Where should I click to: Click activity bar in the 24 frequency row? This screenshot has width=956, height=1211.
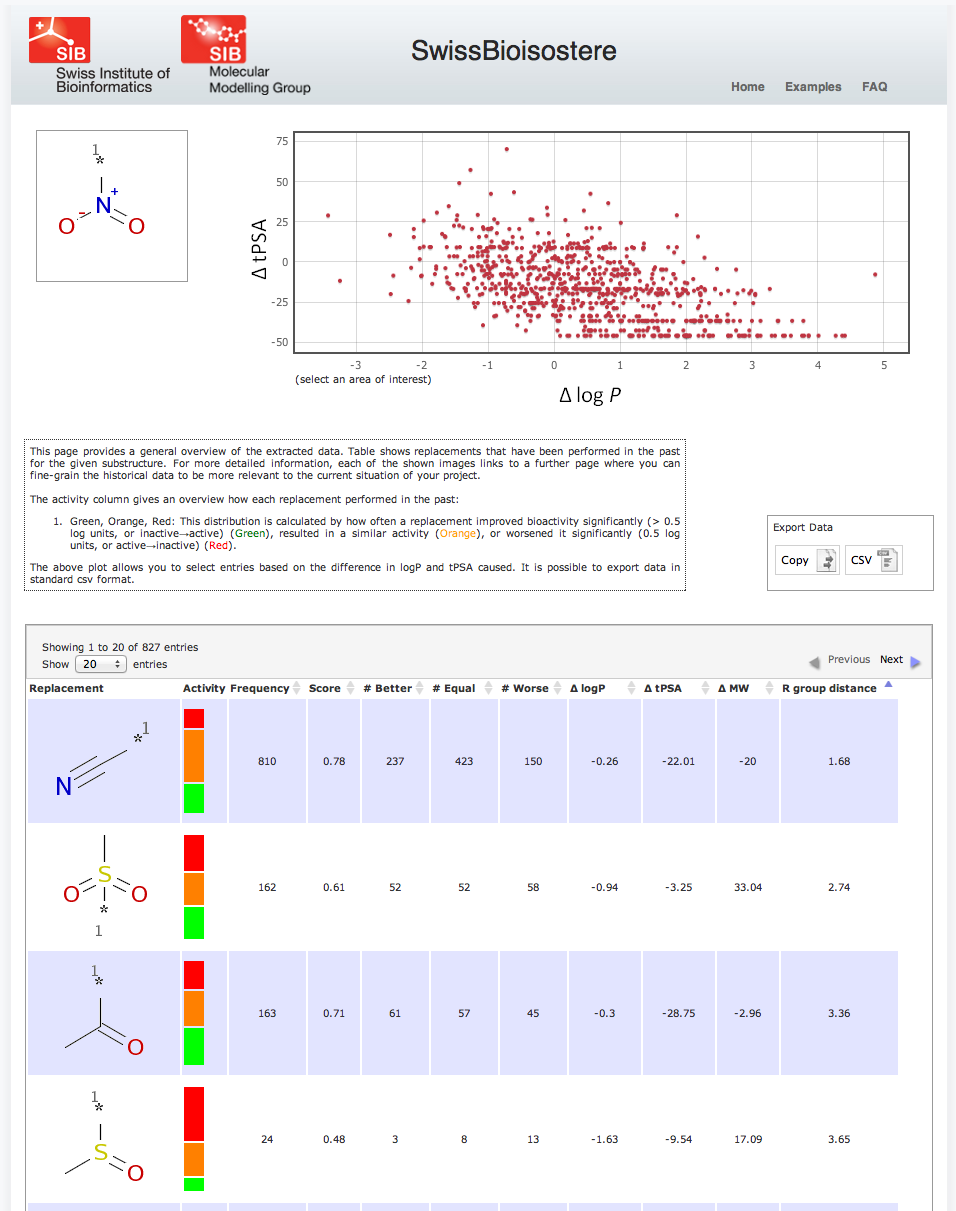194,1139
